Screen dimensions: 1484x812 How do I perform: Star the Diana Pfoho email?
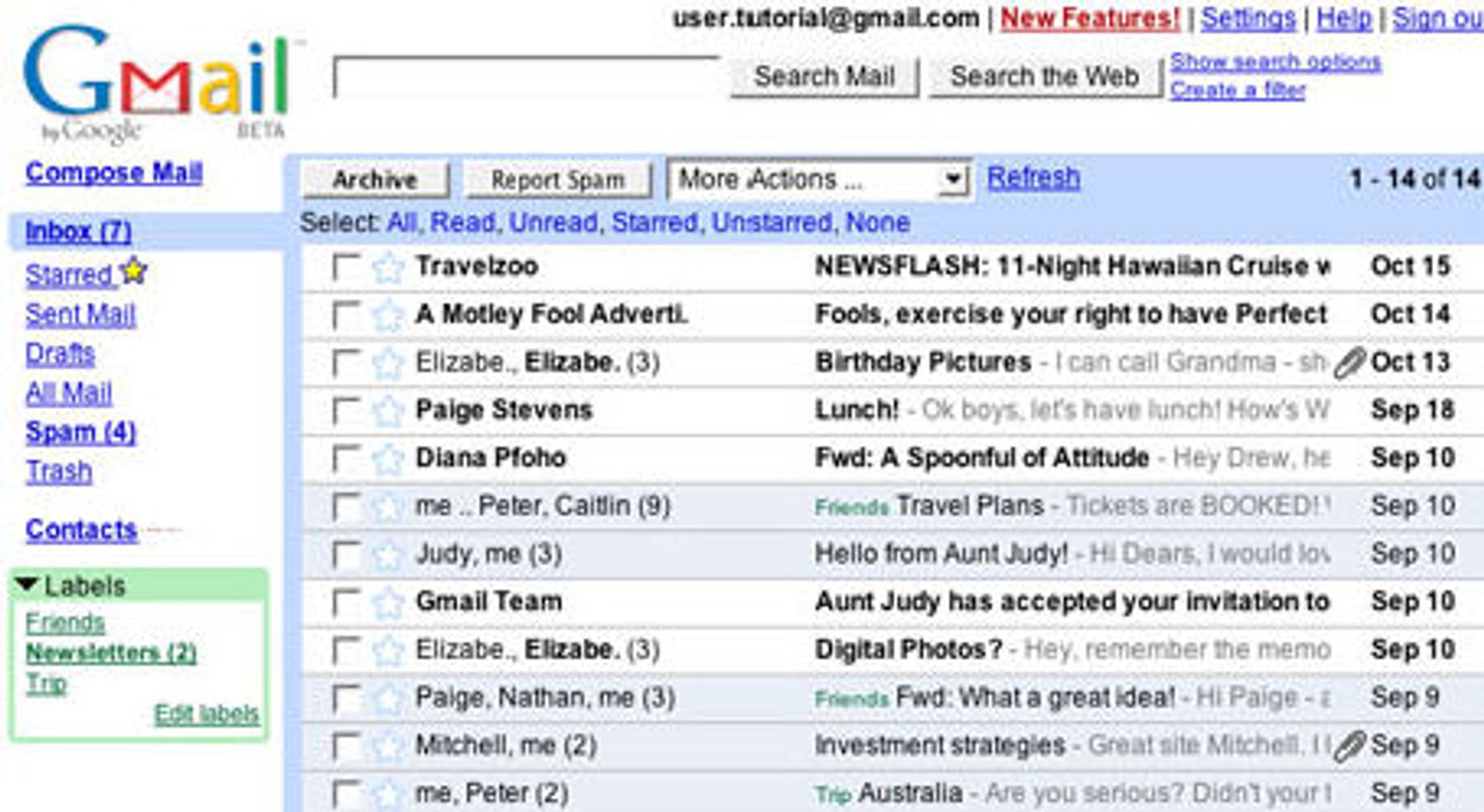click(x=387, y=459)
